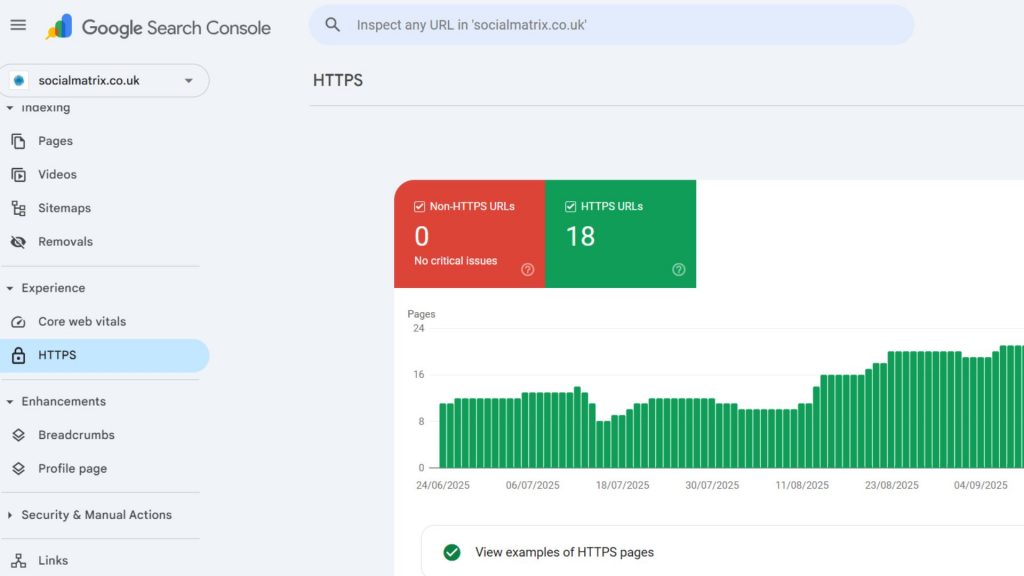1024x576 pixels.
Task: Click the Removals eye-slash icon
Action: coord(18,242)
